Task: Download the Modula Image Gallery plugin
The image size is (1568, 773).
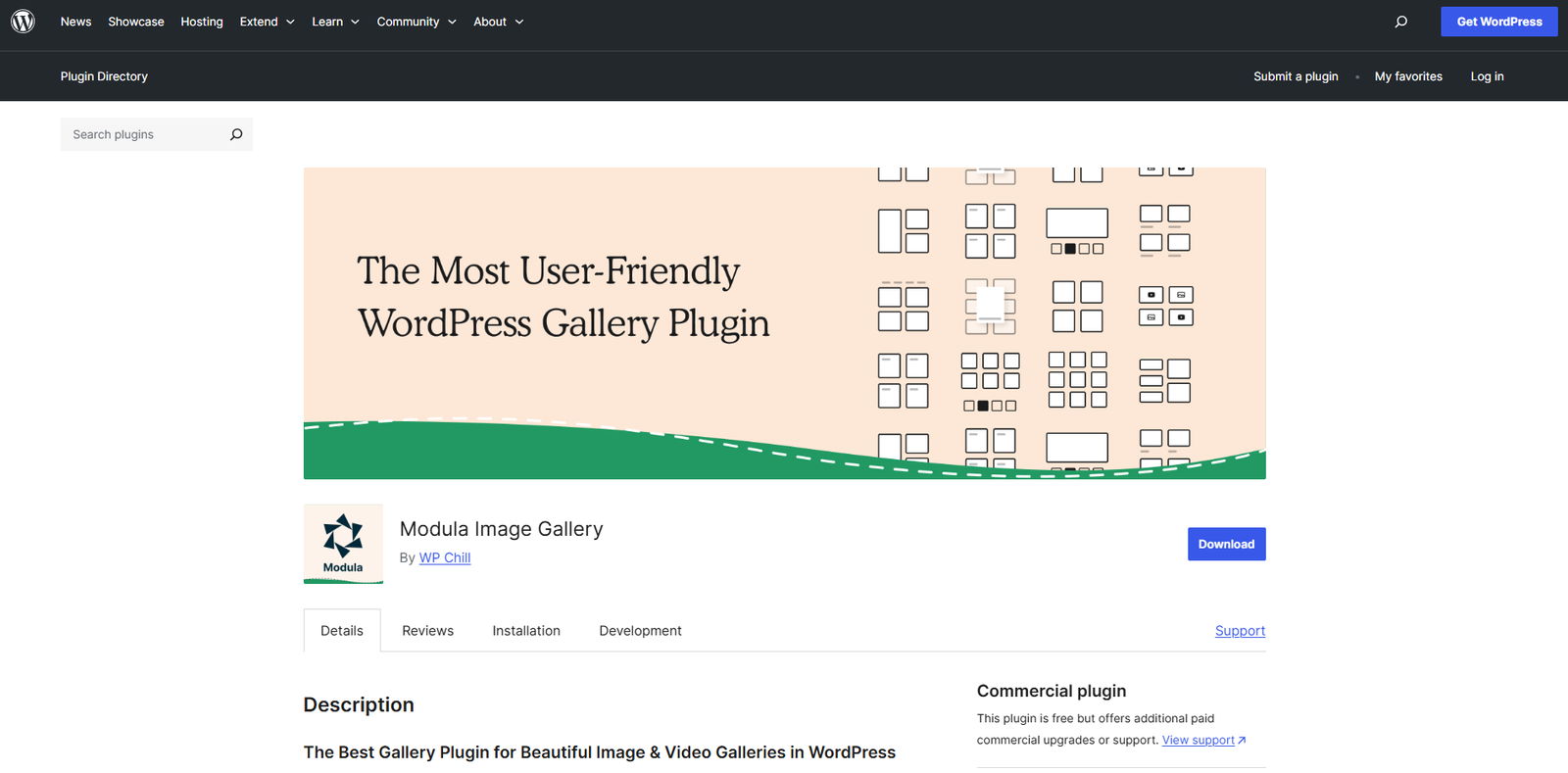Action: (x=1226, y=545)
